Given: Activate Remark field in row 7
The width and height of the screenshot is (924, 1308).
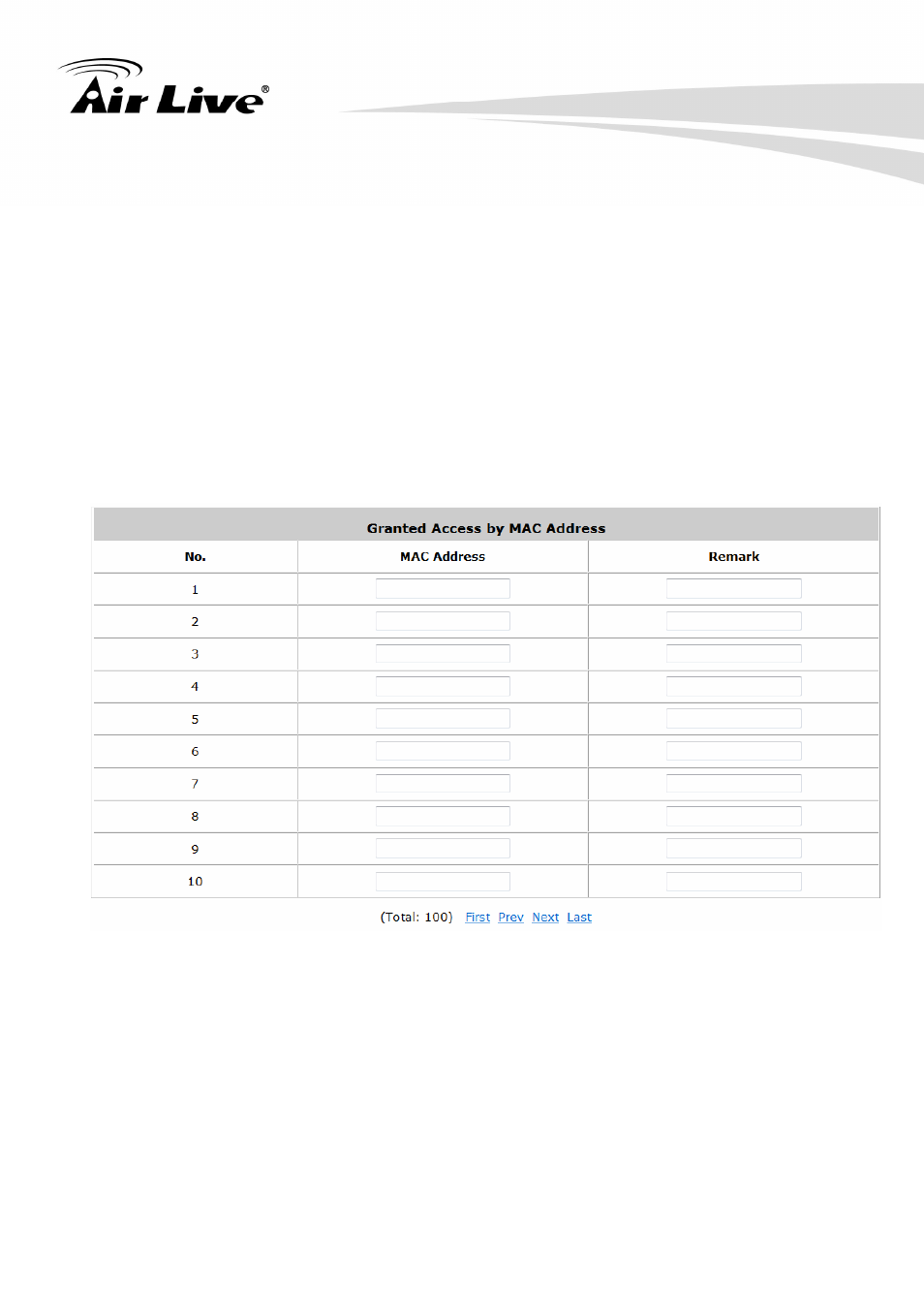Looking at the screenshot, I should pos(734,784).
